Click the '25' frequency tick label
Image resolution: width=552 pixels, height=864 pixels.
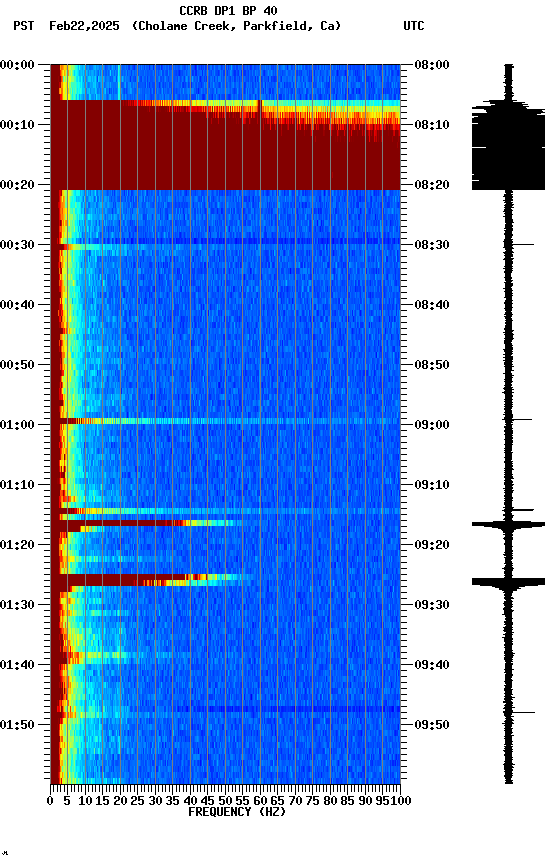coord(137,801)
